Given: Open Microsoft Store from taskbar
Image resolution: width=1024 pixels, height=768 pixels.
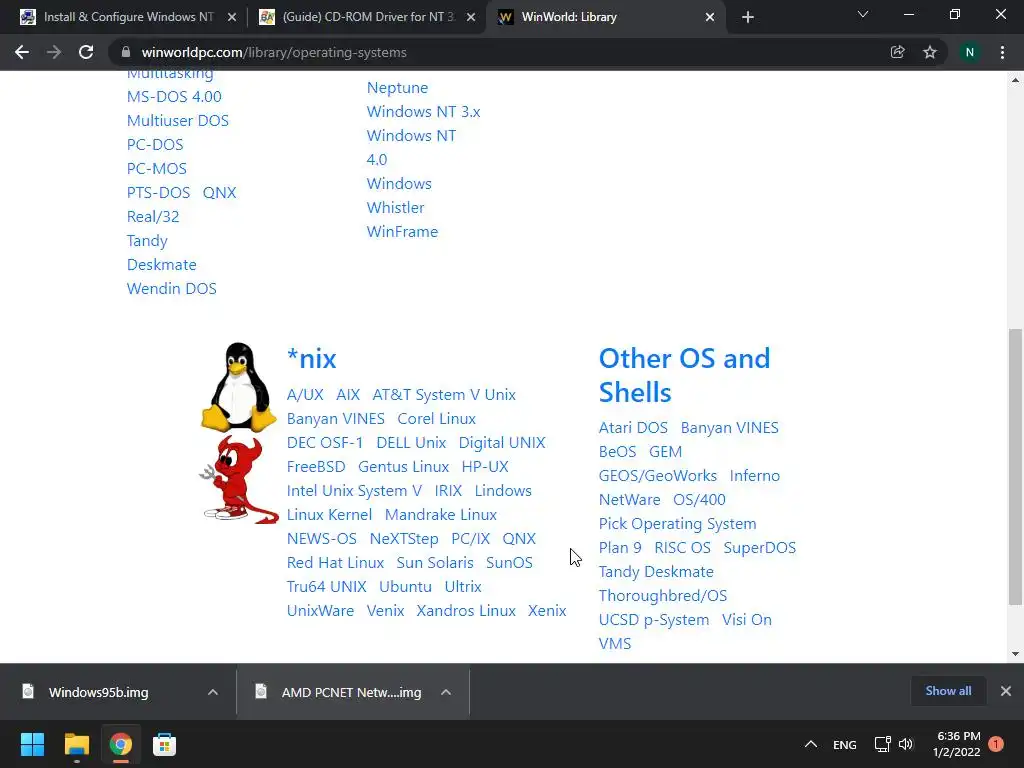Looking at the screenshot, I should coord(164,744).
